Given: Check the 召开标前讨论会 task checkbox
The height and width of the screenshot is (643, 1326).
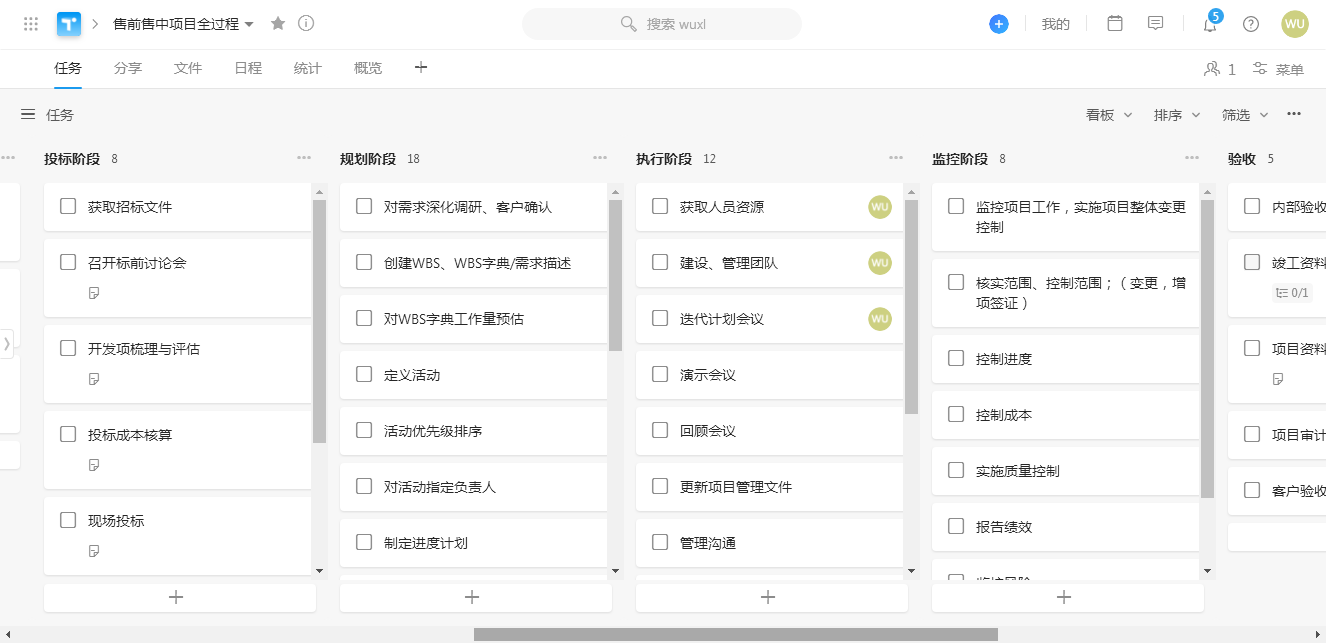Looking at the screenshot, I should pyautogui.click(x=68, y=262).
